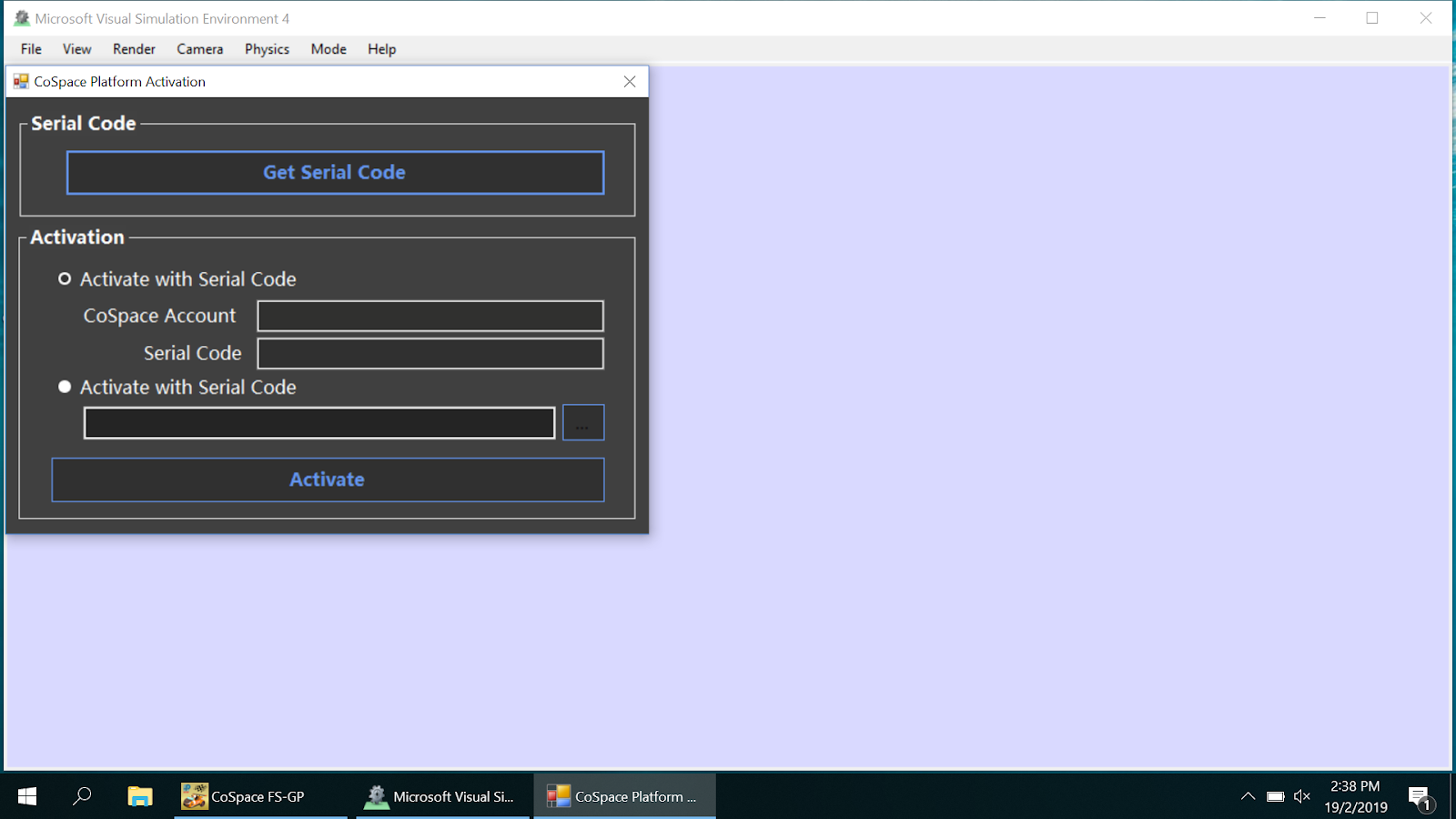The image size is (1456, 819).
Task: Show hidden system tray icons
Action: click(x=1248, y=796)
